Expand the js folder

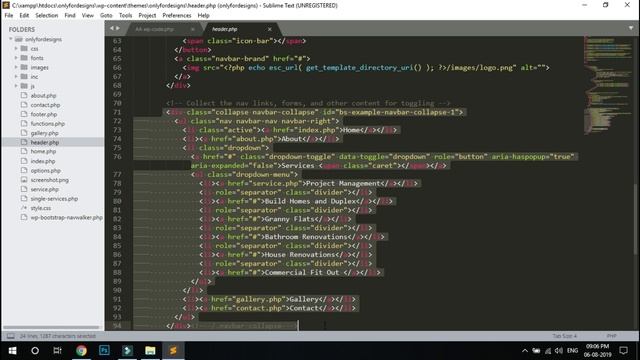[x=16, y=86]
